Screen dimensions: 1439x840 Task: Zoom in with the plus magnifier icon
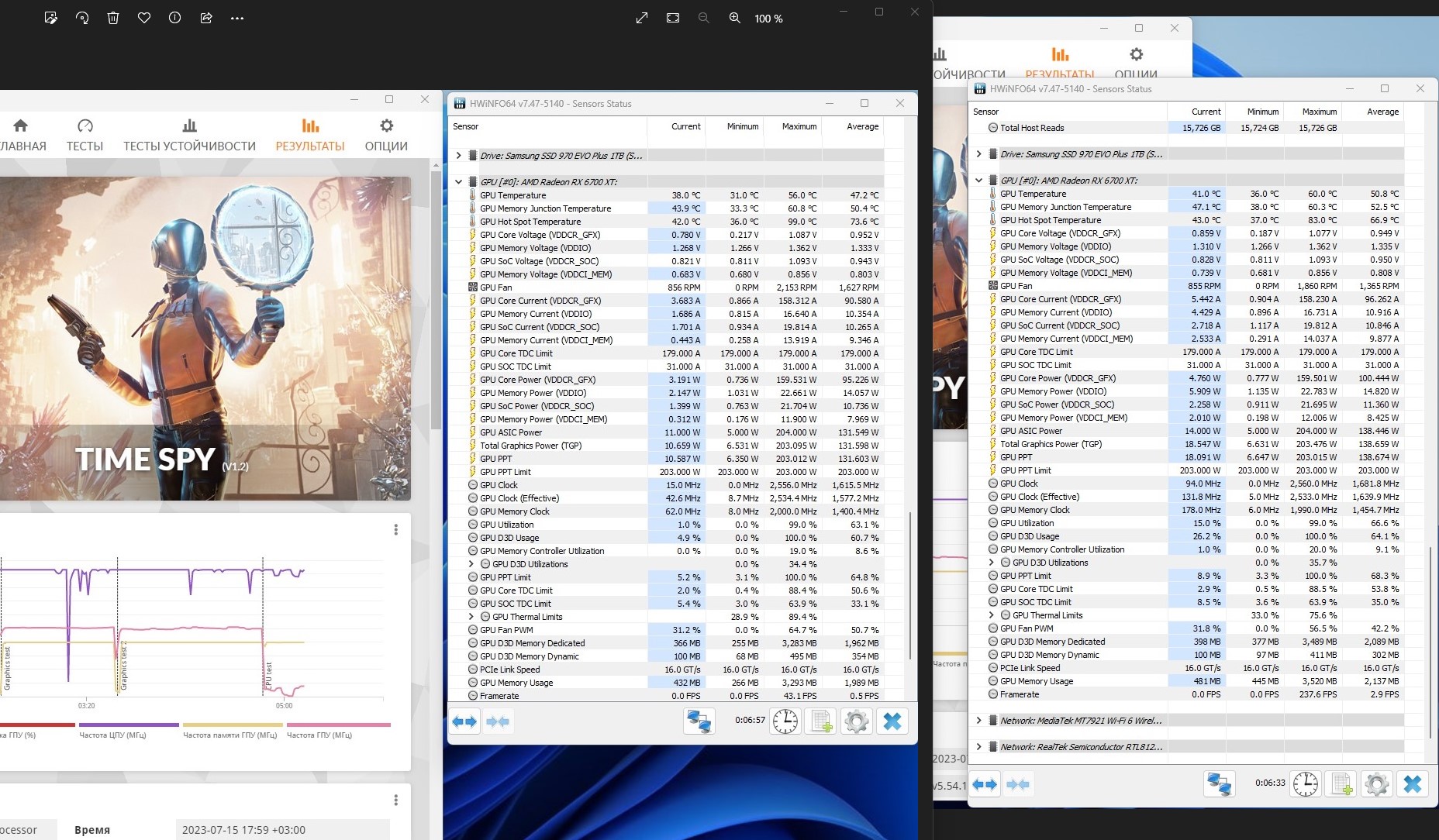tap(735, 18)
